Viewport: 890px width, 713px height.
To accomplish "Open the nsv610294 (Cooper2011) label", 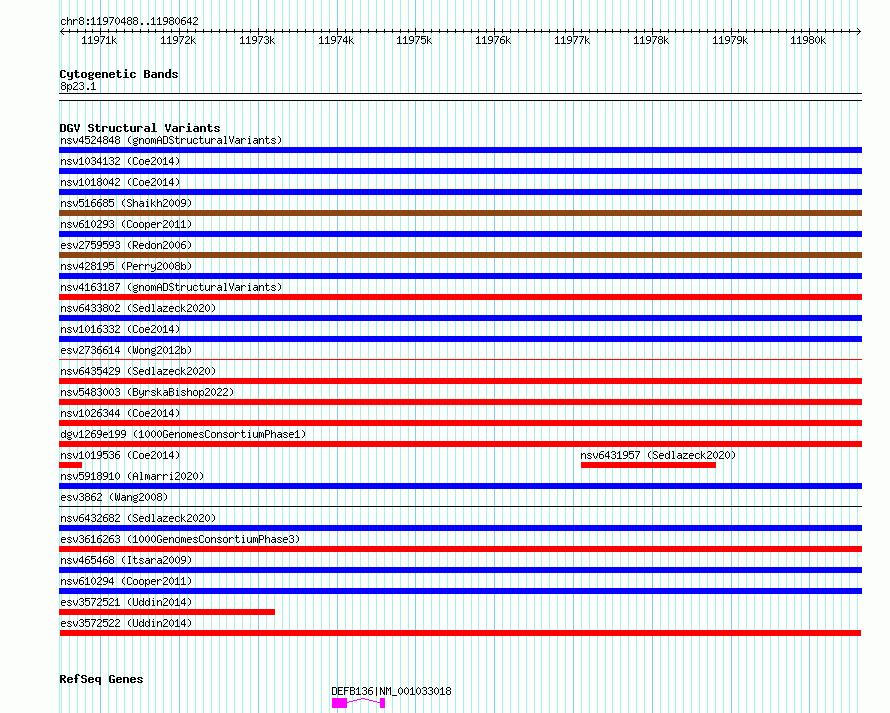I will [126, 581].
